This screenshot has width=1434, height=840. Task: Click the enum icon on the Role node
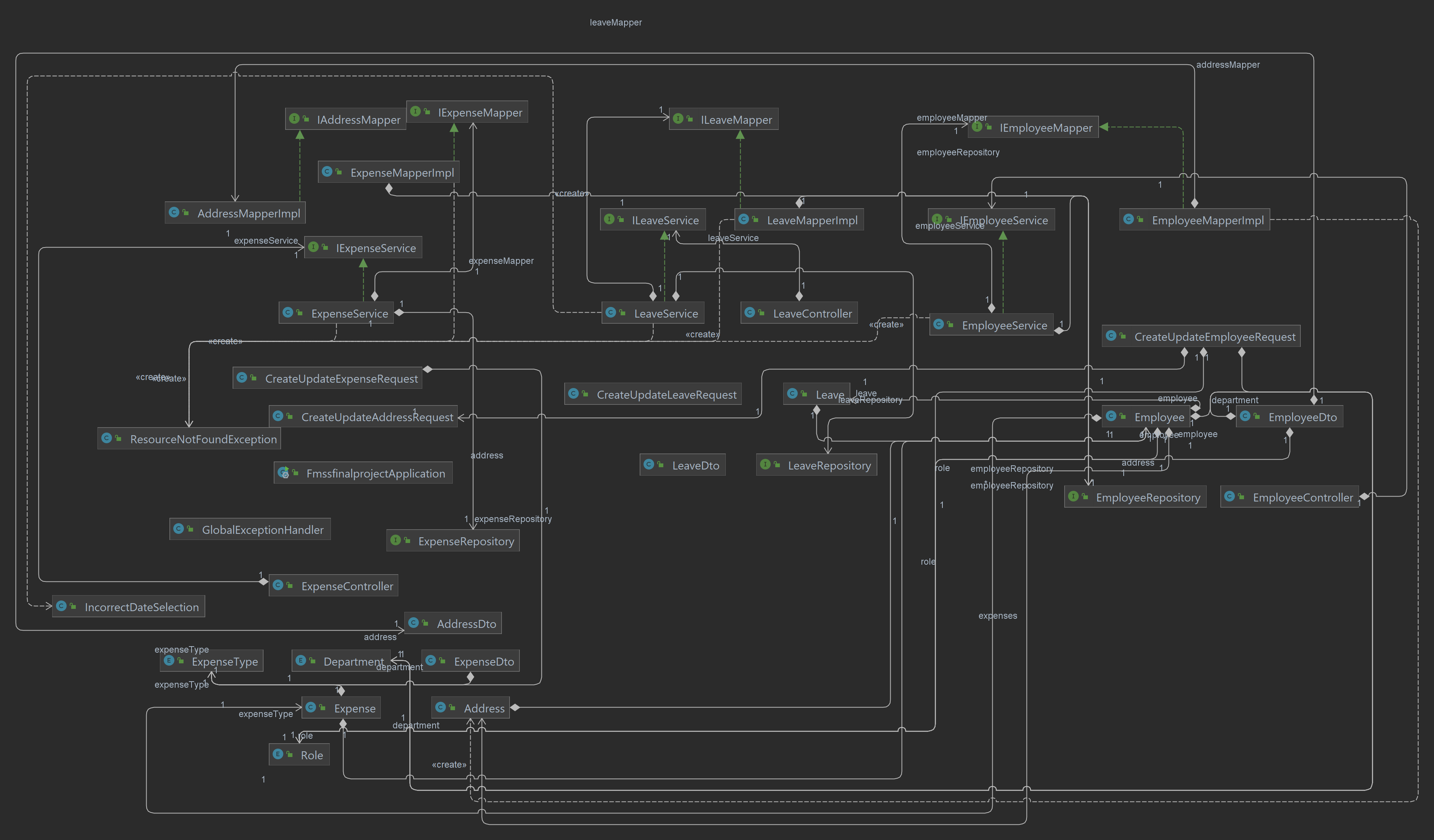tap(278, 754)
